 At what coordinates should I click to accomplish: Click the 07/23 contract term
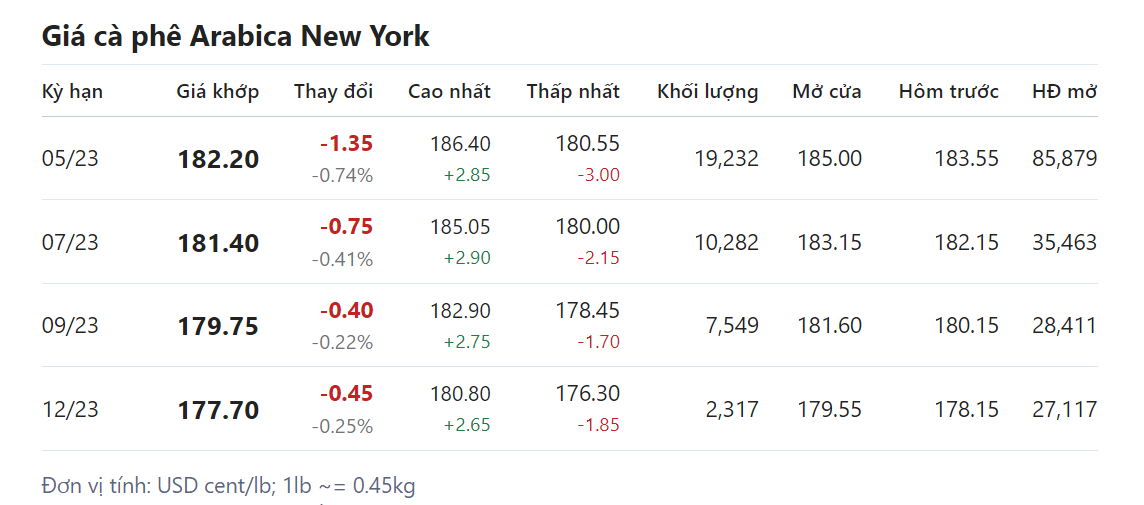coord(70,242)
